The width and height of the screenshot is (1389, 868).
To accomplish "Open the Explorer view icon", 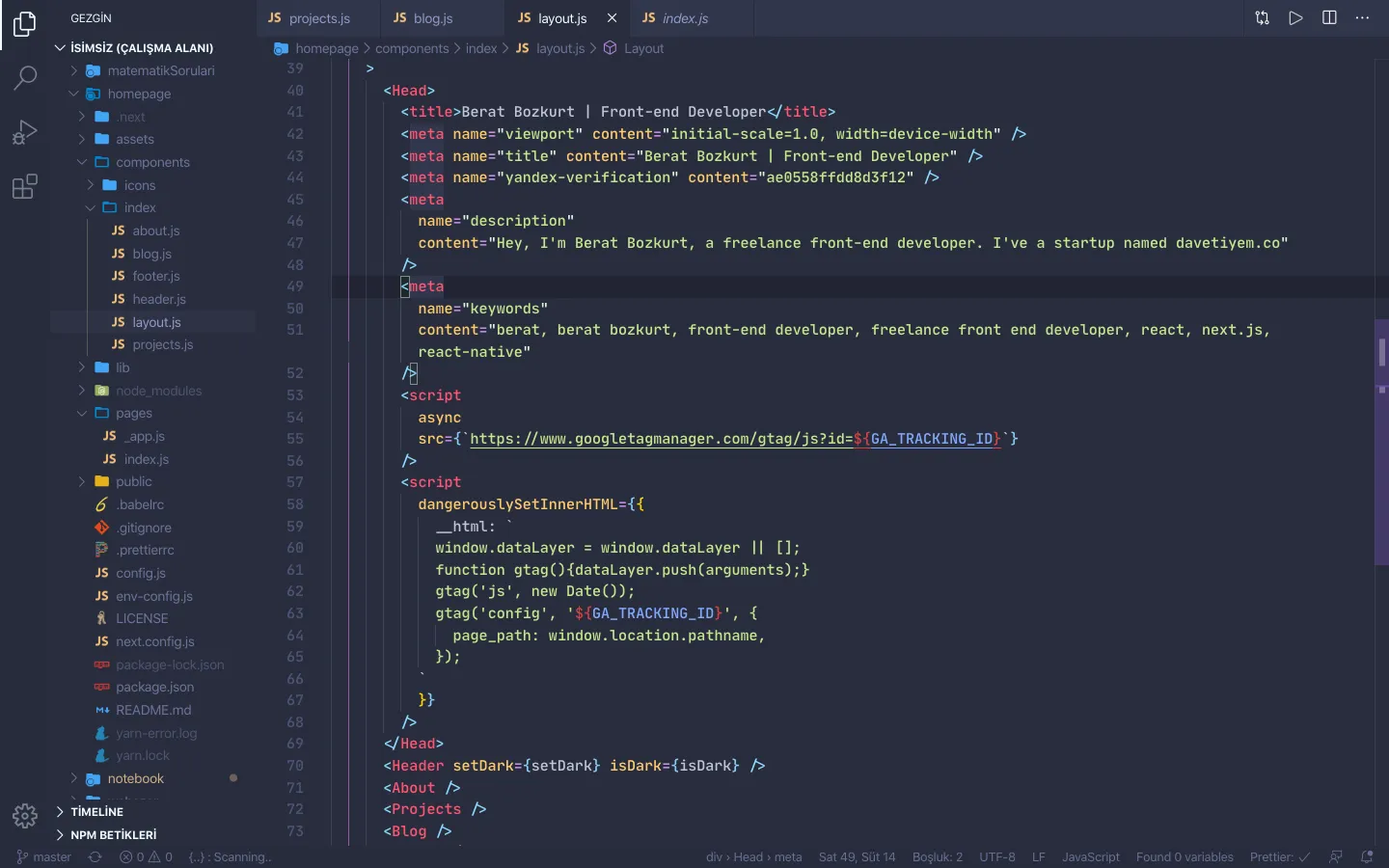I will [x=25, y=23].
